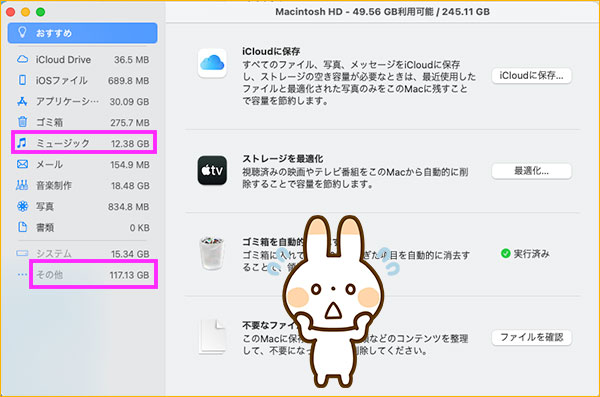Click the その他 ellipsis icon
This screenshot has height=397, width=600.
(x=23, y=274)
